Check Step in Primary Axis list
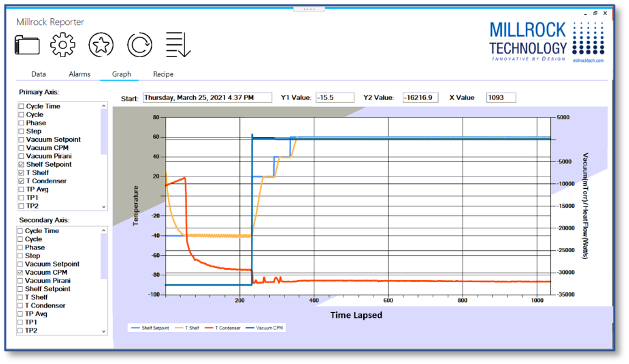 pos(21,131)
